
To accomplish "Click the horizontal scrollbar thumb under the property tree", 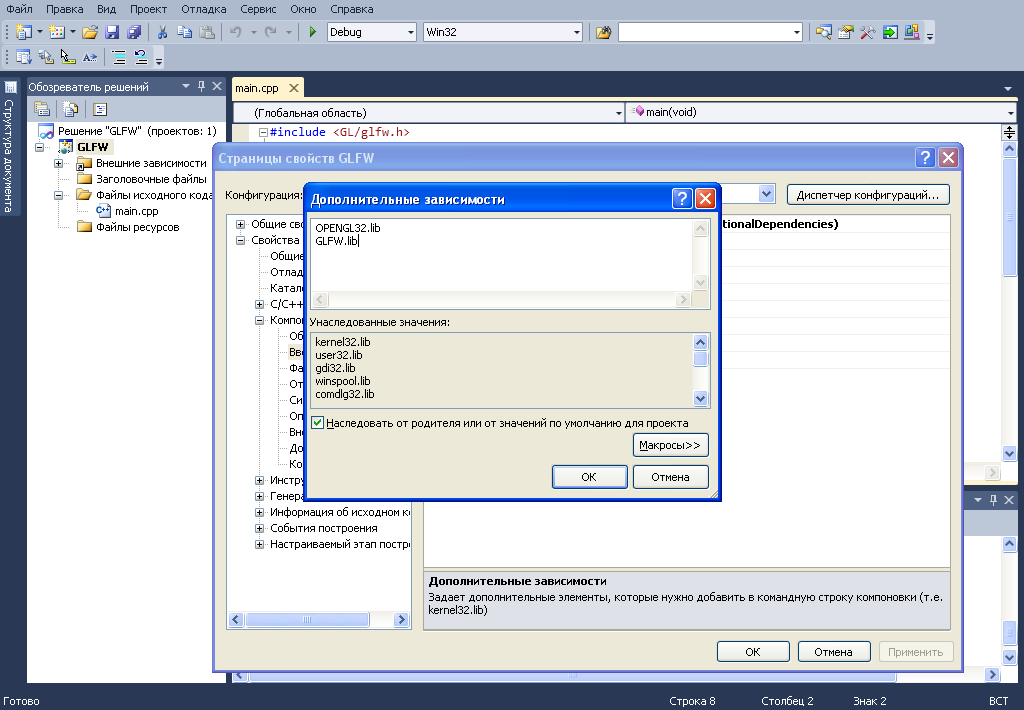I will point(307,619).
